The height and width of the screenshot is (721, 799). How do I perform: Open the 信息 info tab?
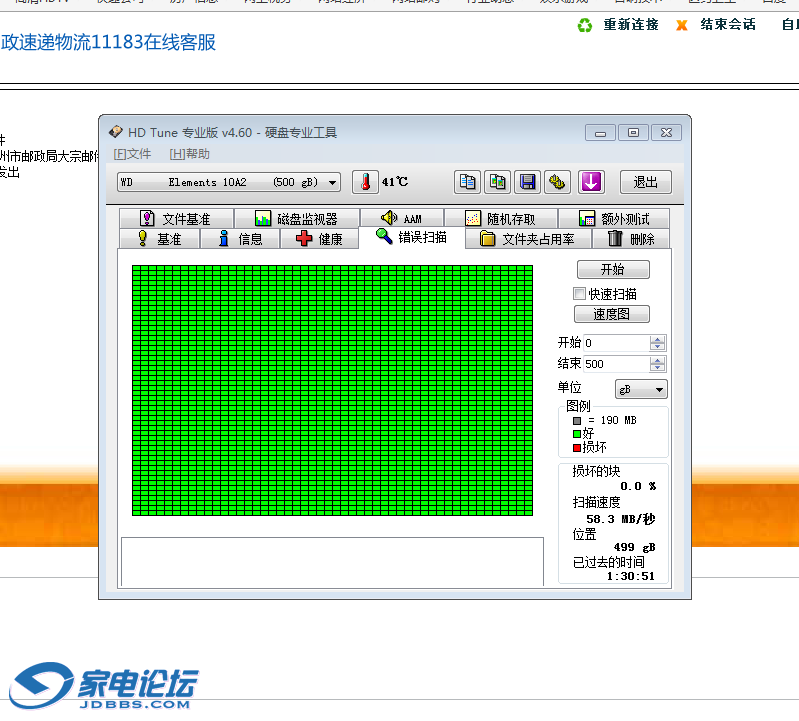pyautogui.click(x=240, y=238)
